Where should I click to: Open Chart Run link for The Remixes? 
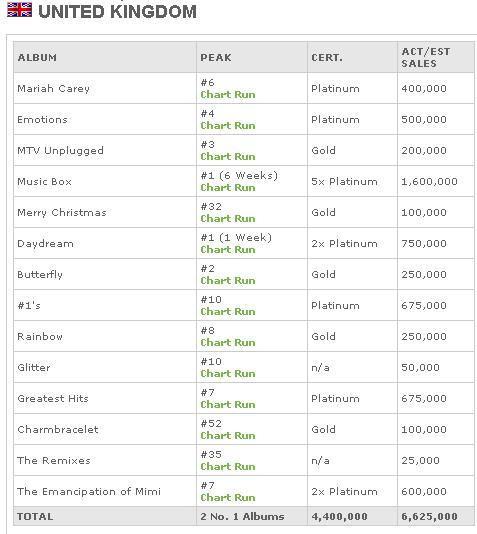228,466
